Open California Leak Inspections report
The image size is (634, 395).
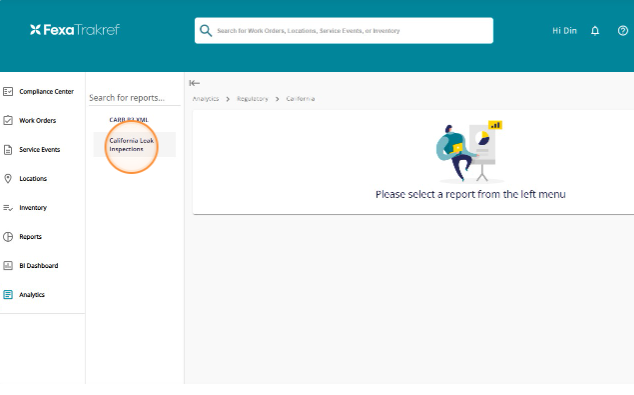pyautogui.click(x=134, y=145)
